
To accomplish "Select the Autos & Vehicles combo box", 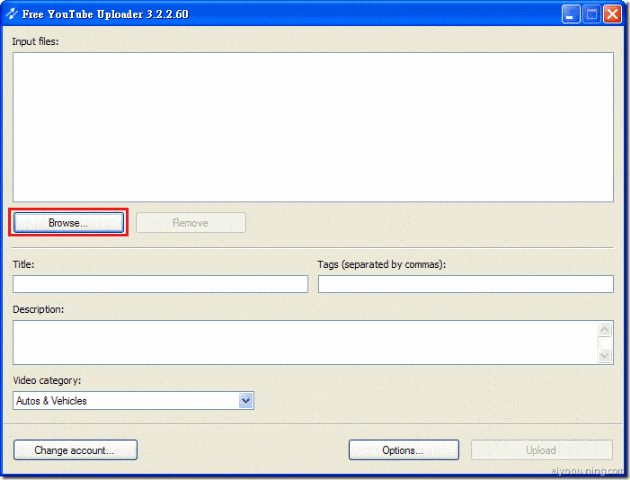I will click(133, 400).
